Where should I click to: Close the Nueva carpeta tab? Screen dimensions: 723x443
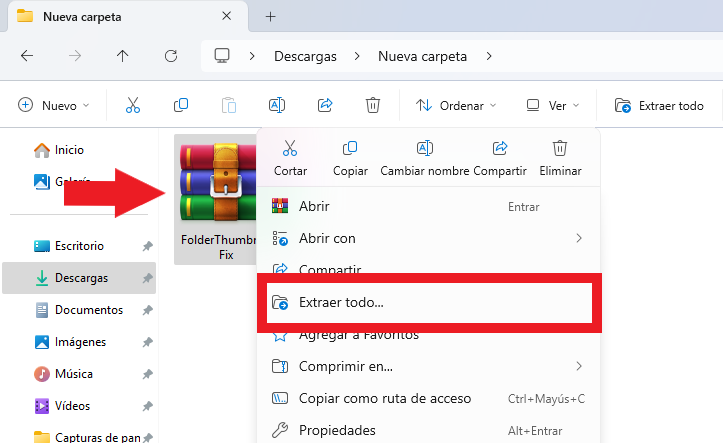[226, 16]
